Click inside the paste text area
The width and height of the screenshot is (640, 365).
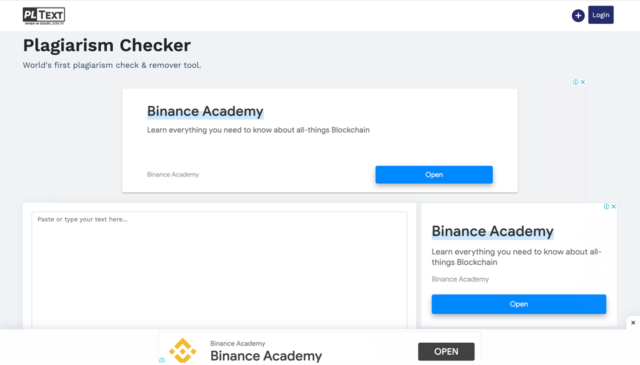pyautogui.click(x=220, y=270)
